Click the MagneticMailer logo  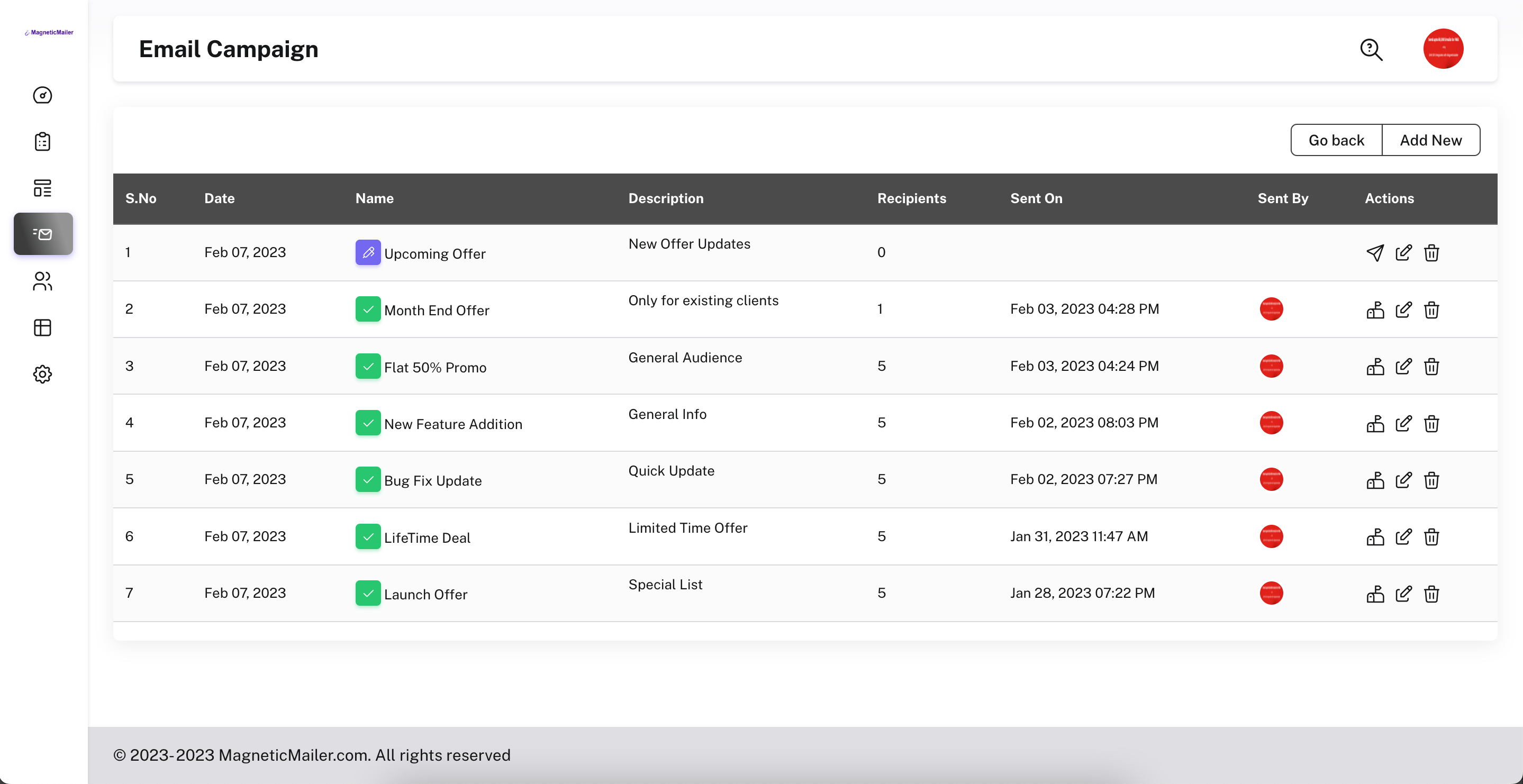click(x=49, y=32)
